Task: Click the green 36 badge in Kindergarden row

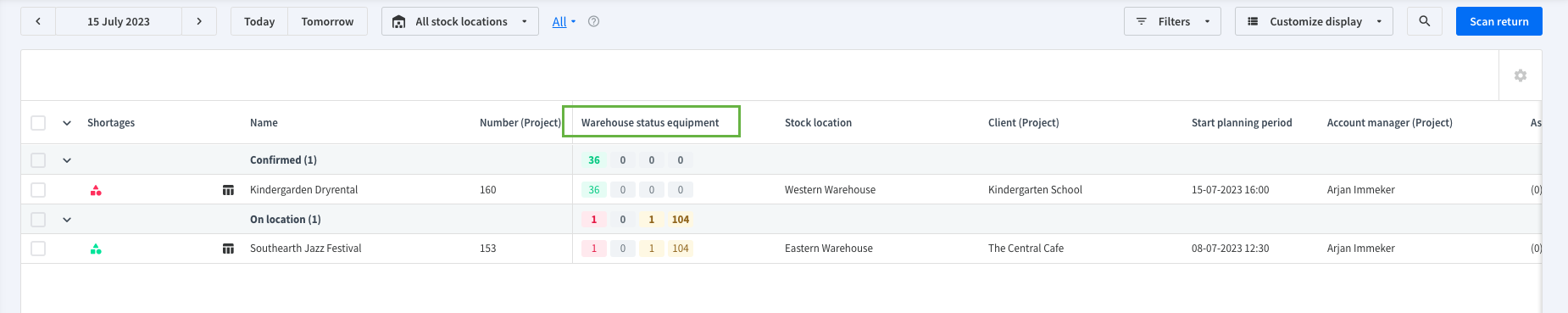Action: pos(594,190)
